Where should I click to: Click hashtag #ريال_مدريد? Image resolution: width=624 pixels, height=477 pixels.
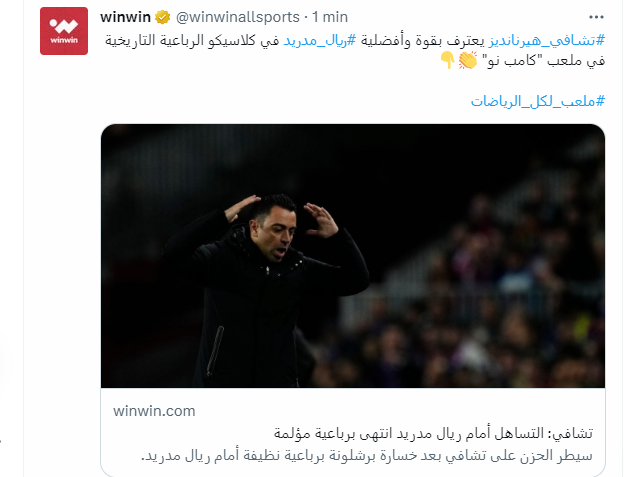[319, 40]
